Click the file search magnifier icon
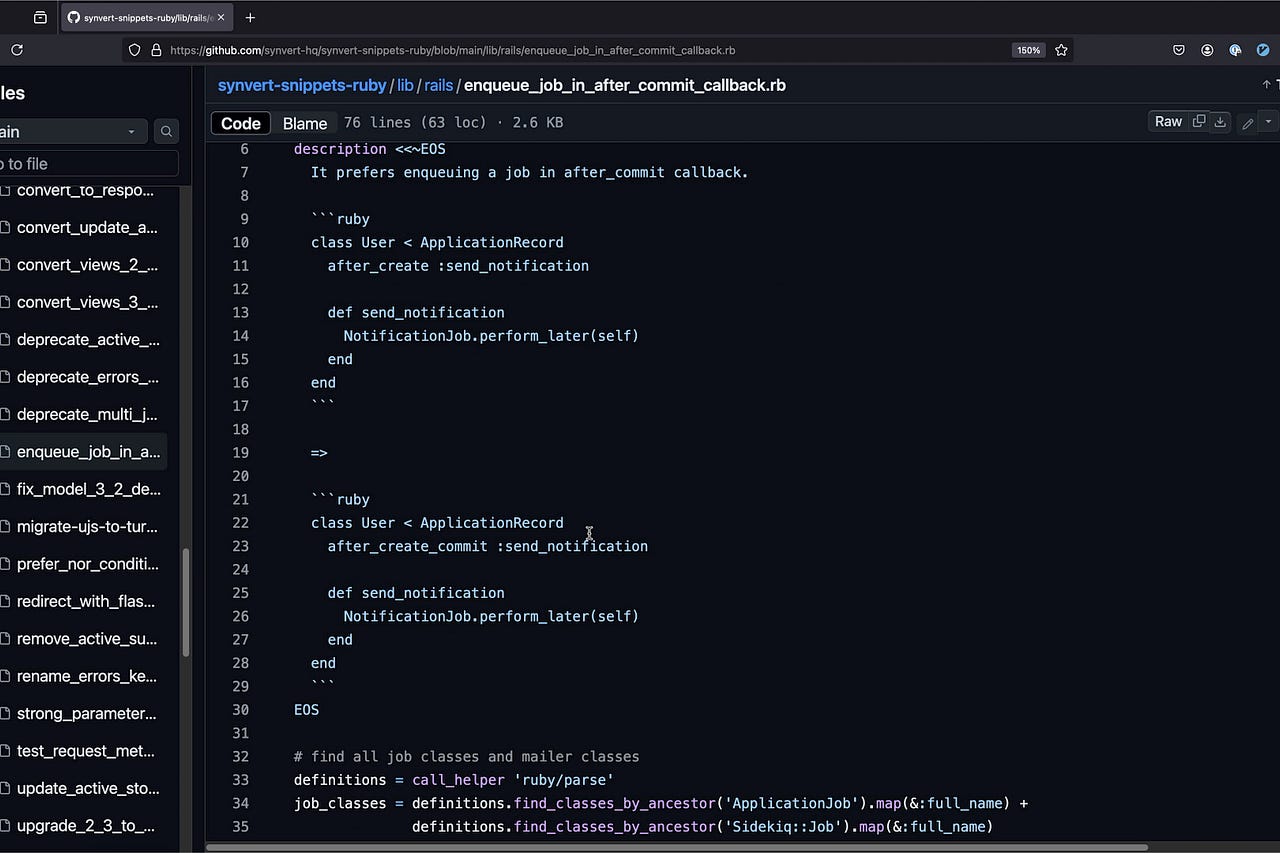 (x=166, y=131)
